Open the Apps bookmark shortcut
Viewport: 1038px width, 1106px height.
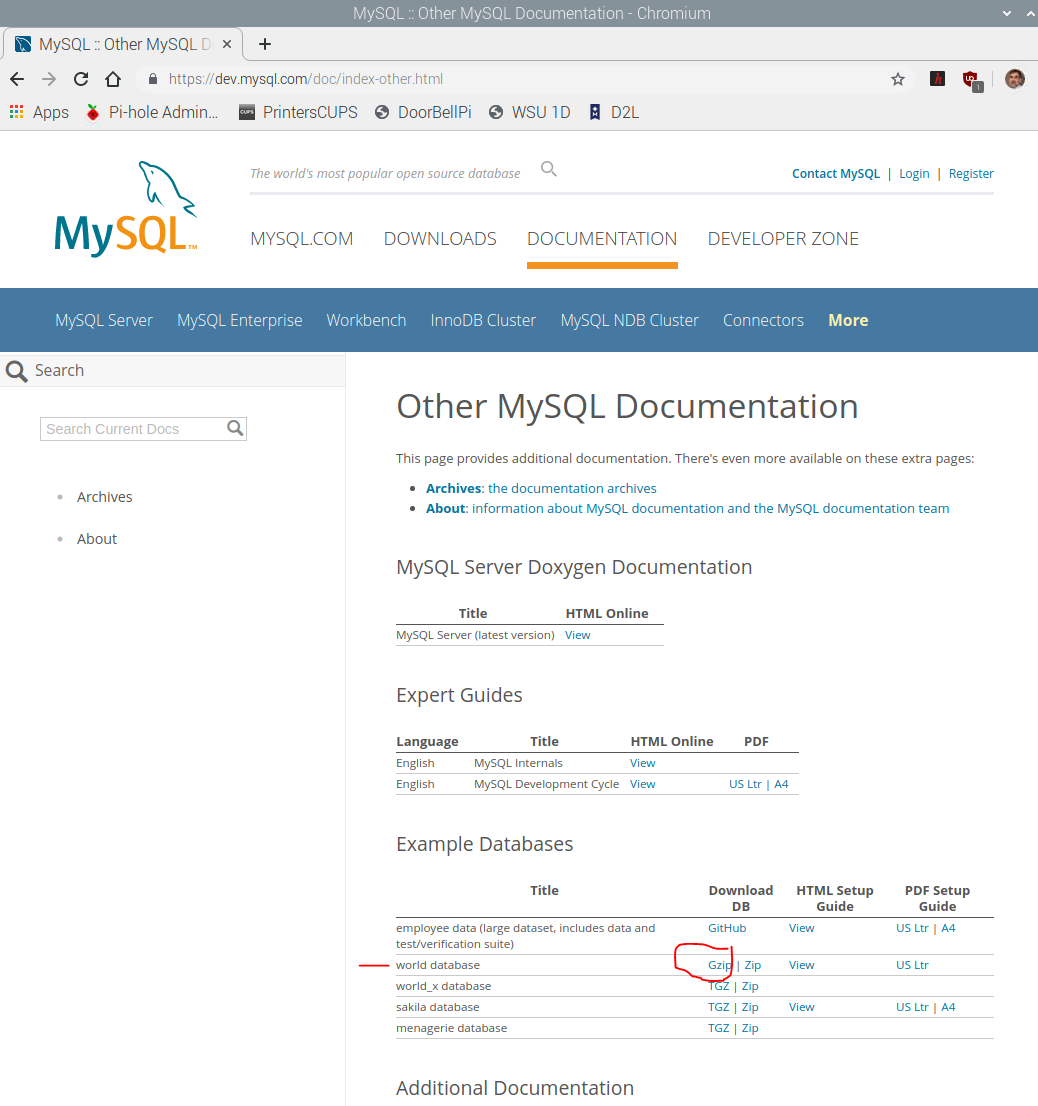coord(39,112)
